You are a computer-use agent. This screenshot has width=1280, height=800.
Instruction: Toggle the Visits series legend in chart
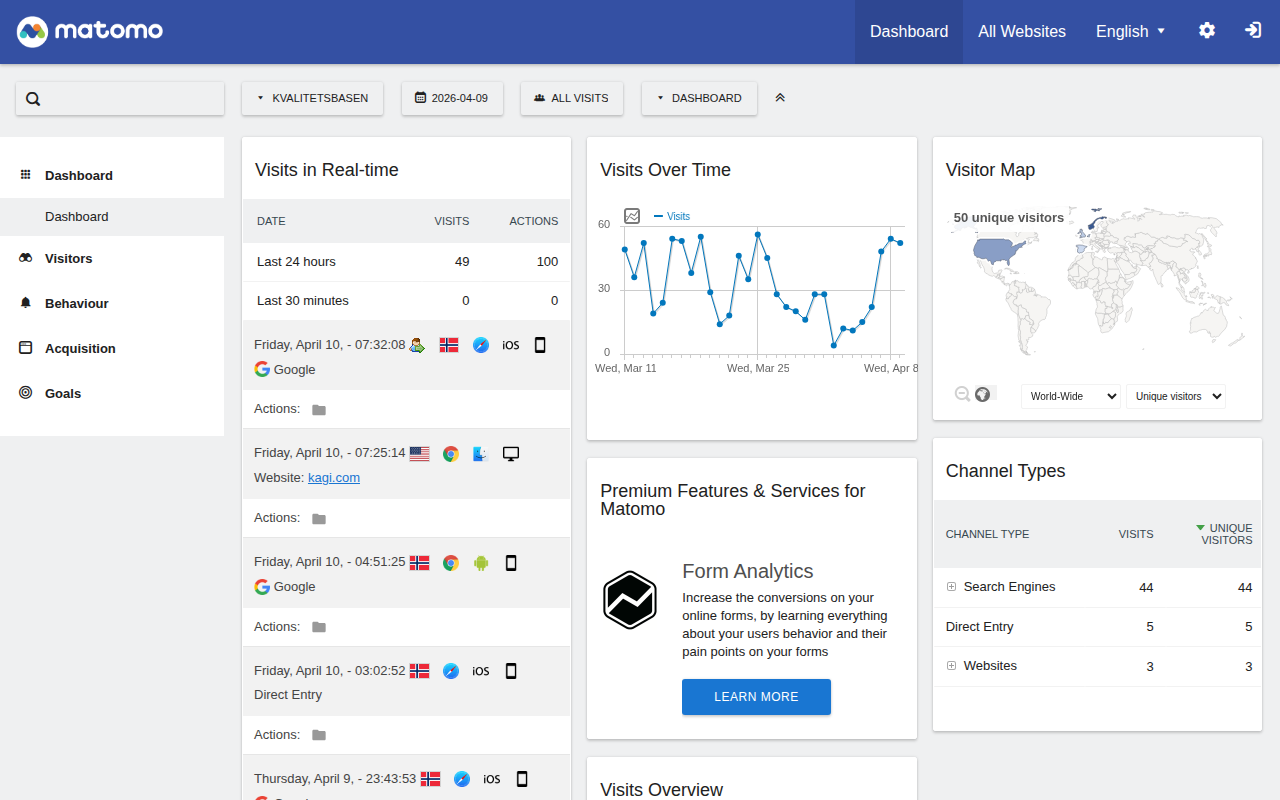coord(672,216)
